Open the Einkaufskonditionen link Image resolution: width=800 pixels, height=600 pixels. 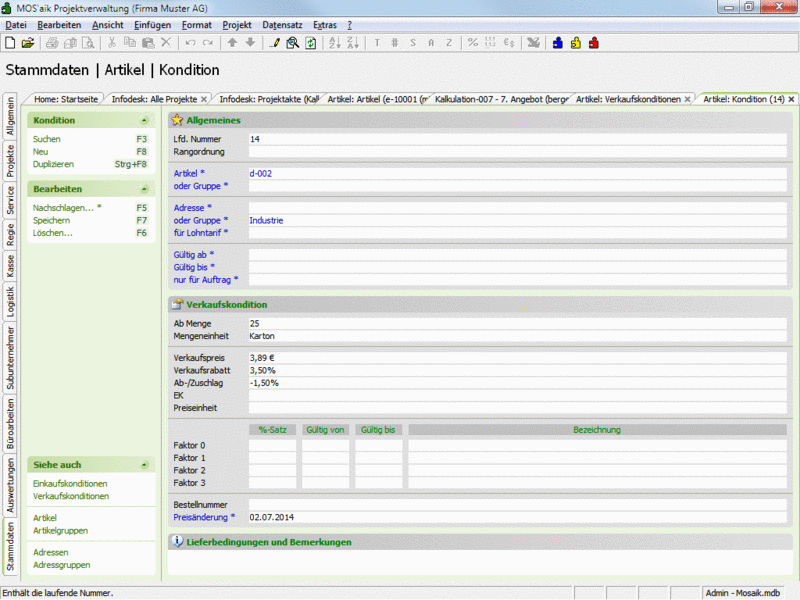tap(70, 484)
